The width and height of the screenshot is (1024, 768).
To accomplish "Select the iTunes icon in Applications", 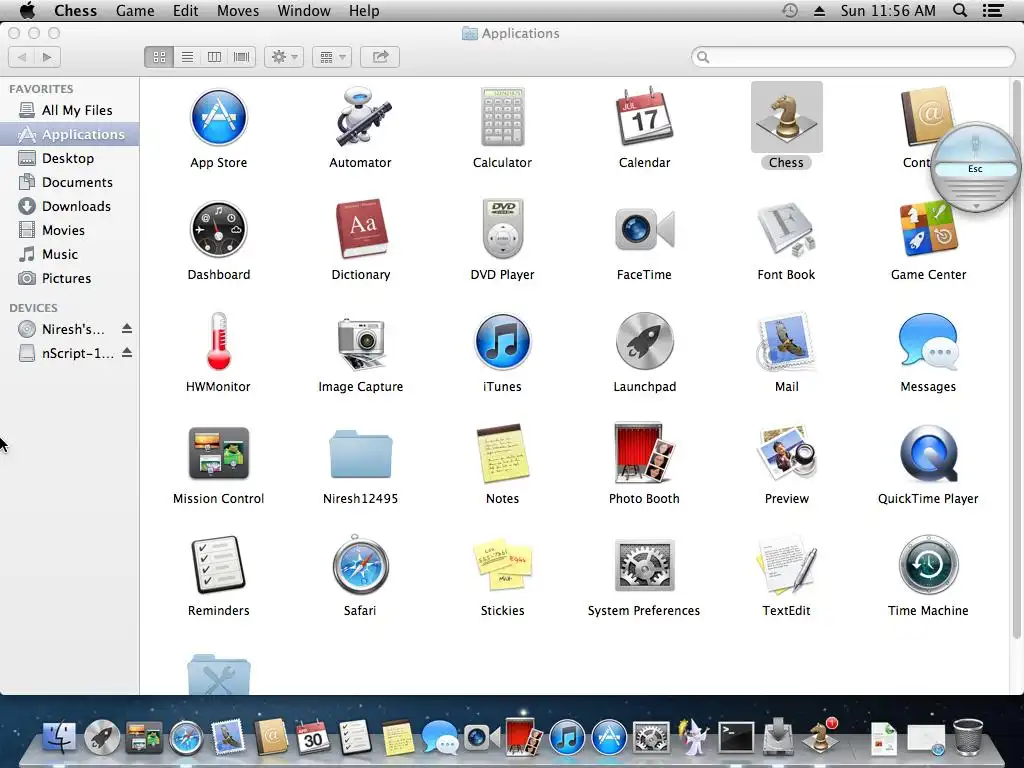I will [502, 342].
